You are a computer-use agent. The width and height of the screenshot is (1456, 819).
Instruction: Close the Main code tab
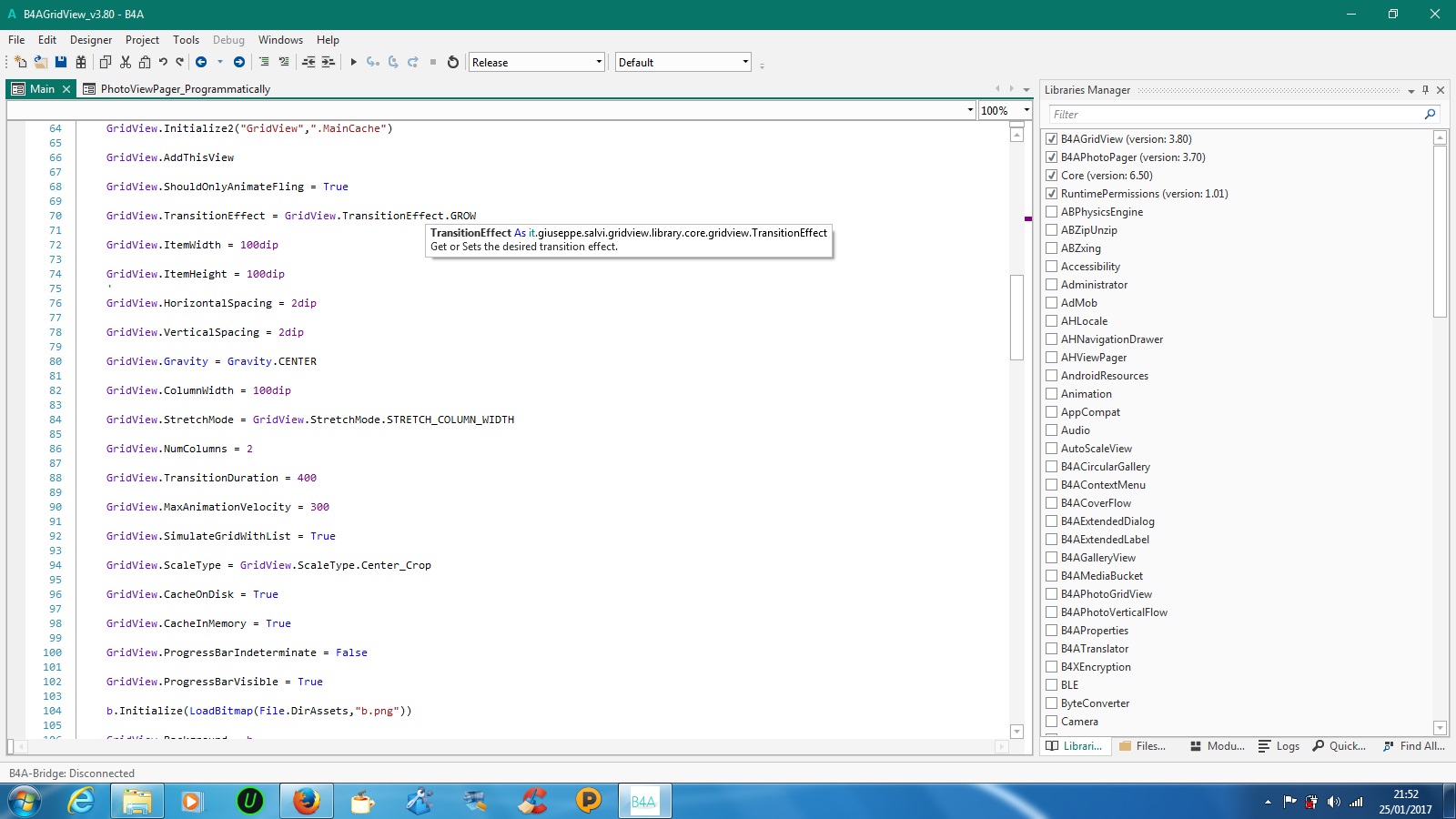click(x=66, y=89)
